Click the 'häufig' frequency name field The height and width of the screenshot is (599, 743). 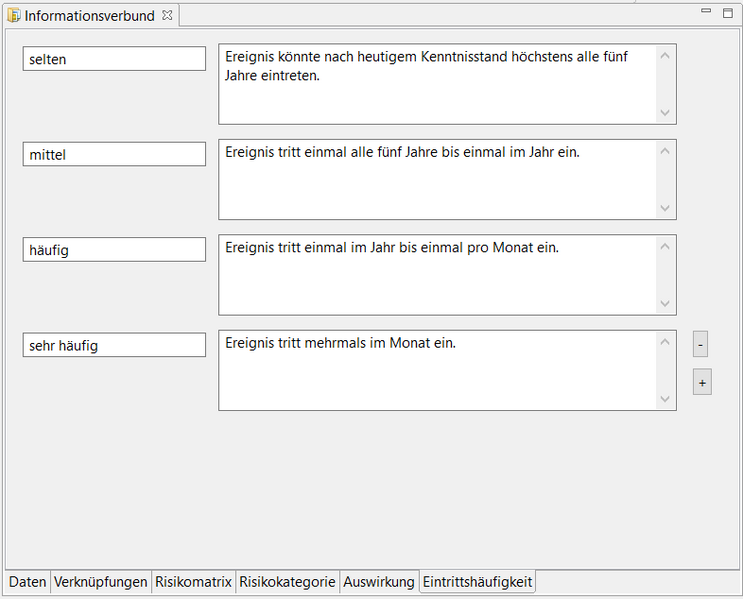pos(114,249)
